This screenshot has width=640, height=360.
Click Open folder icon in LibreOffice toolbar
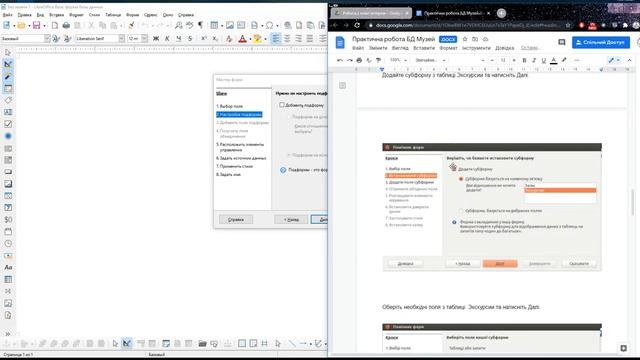21,26
